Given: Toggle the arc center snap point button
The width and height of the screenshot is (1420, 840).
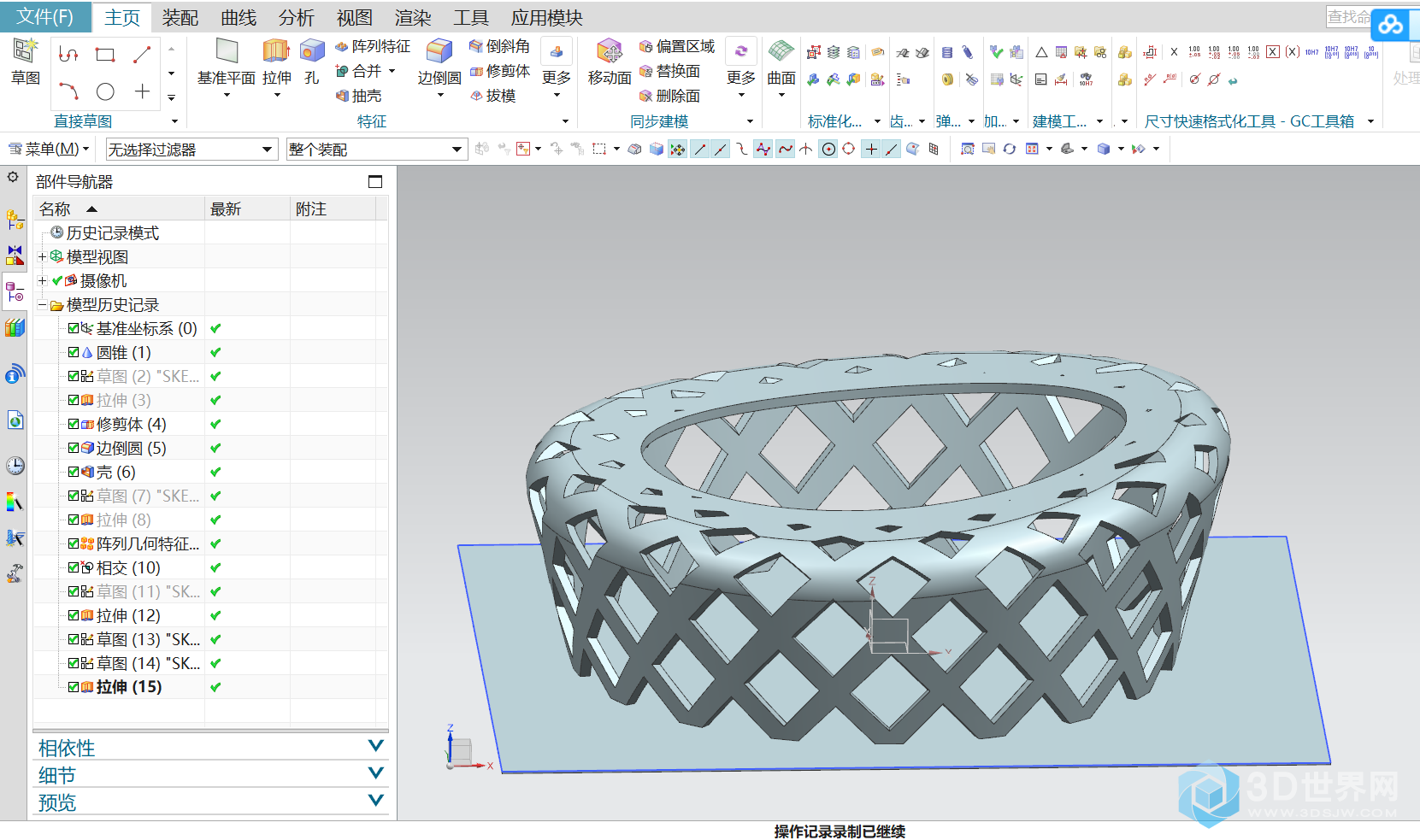Looking at the screenshot, I should (x=828, y=149).
